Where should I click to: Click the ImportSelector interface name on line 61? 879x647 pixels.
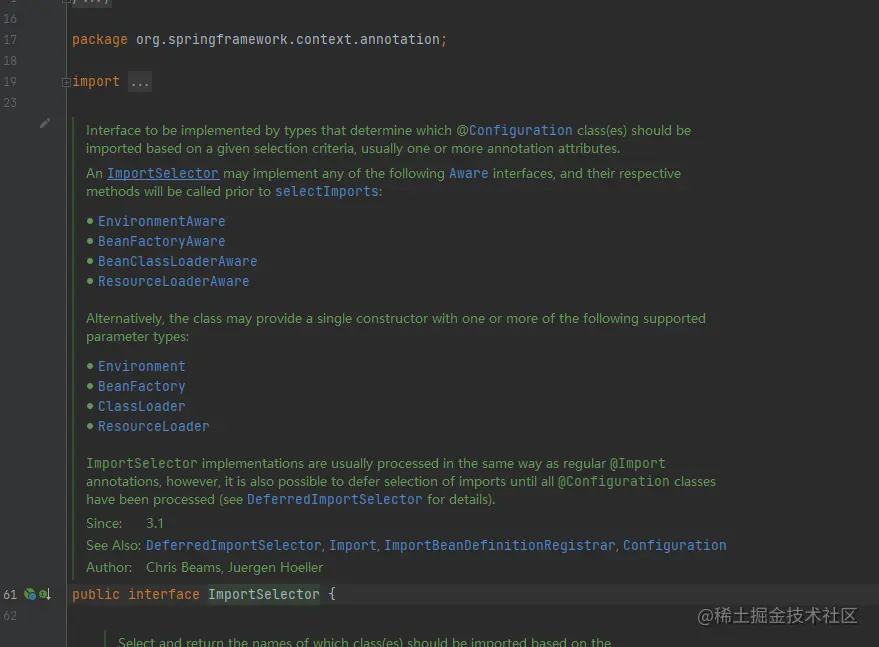[x=263, y=594]
